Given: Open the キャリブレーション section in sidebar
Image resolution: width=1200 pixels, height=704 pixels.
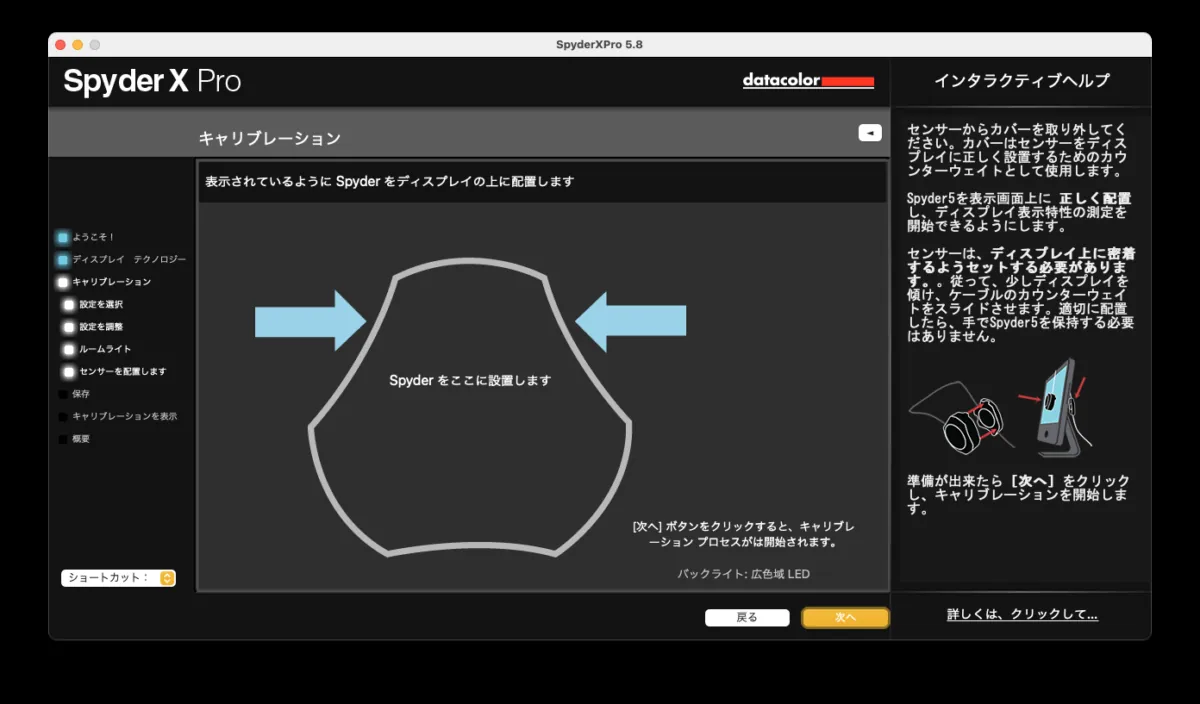Looking at the screenshot, I should tap(63, 283).
